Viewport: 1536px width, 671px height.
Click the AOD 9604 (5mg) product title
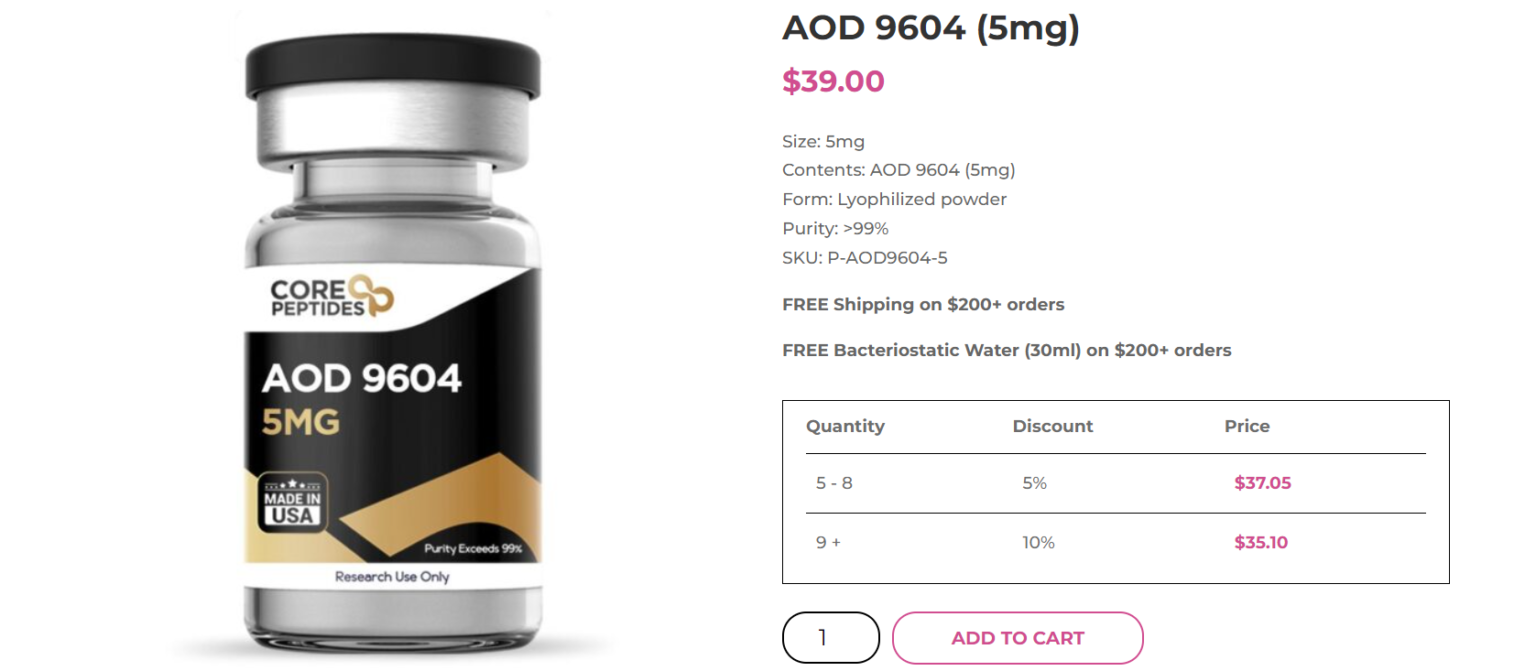[x=932, y=27]
